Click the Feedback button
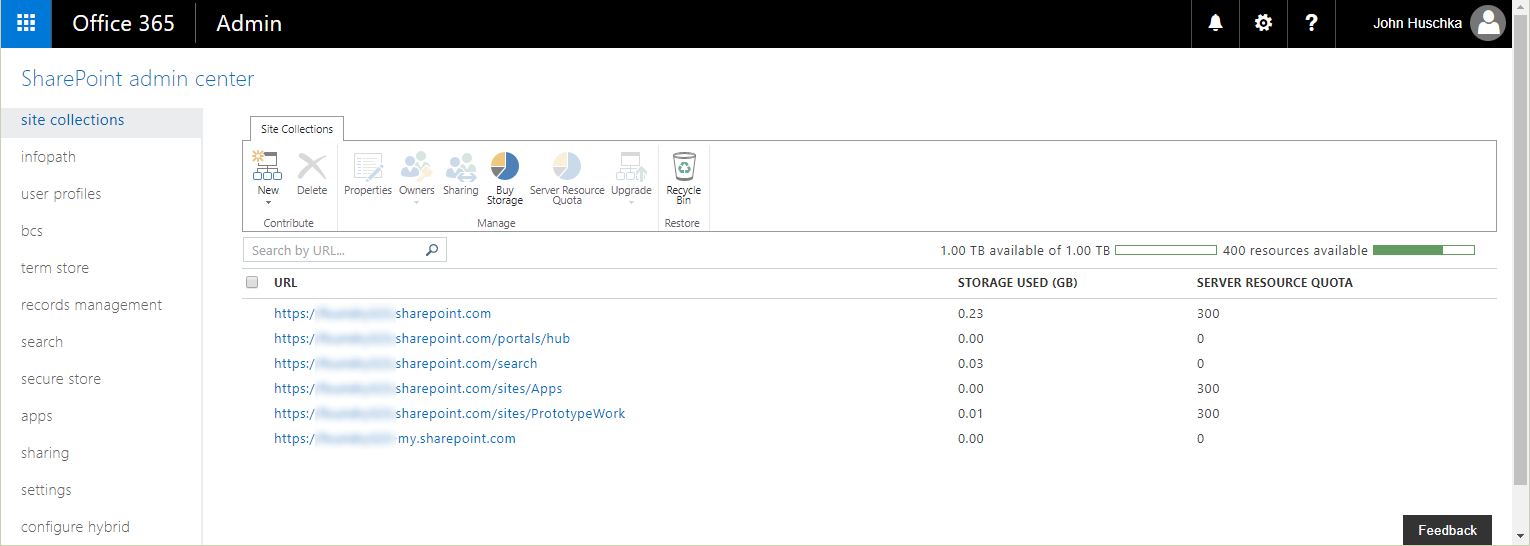The width and height of the screenshot is (1530, 546). coord(1447,530)
